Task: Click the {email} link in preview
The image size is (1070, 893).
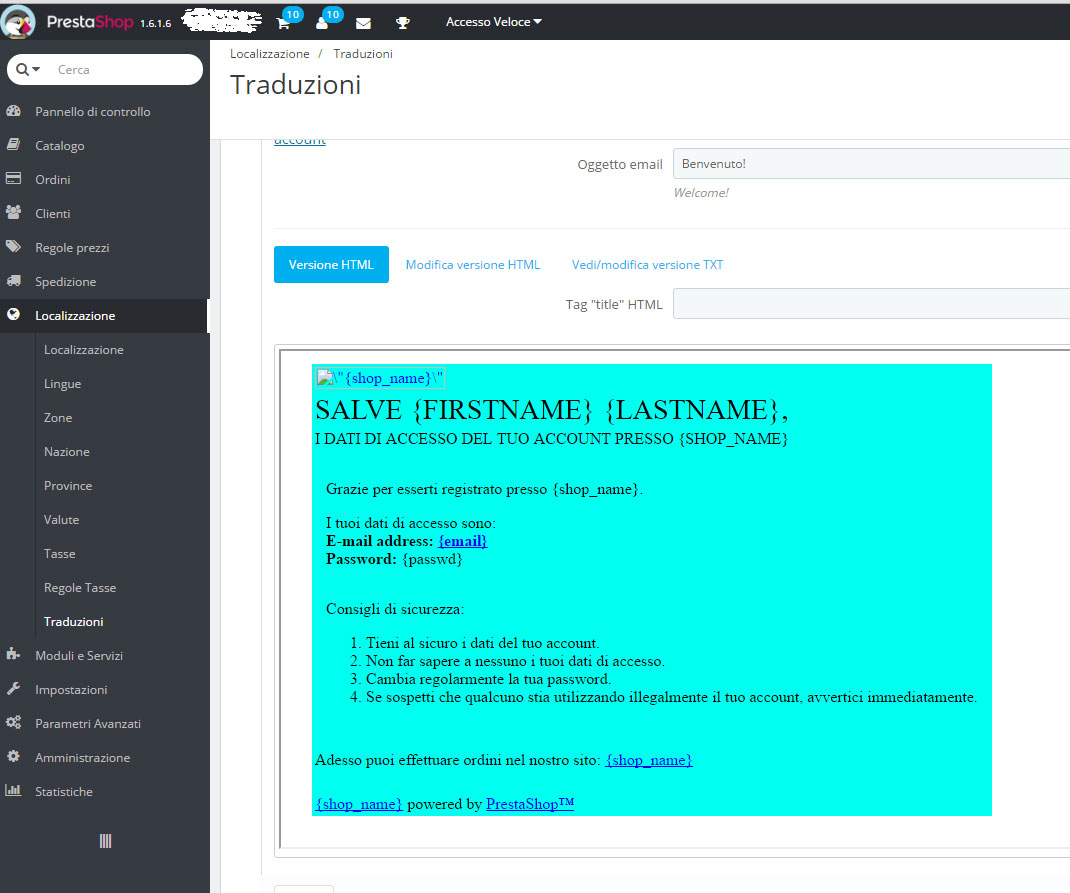Action: click(x=463, y=541)
